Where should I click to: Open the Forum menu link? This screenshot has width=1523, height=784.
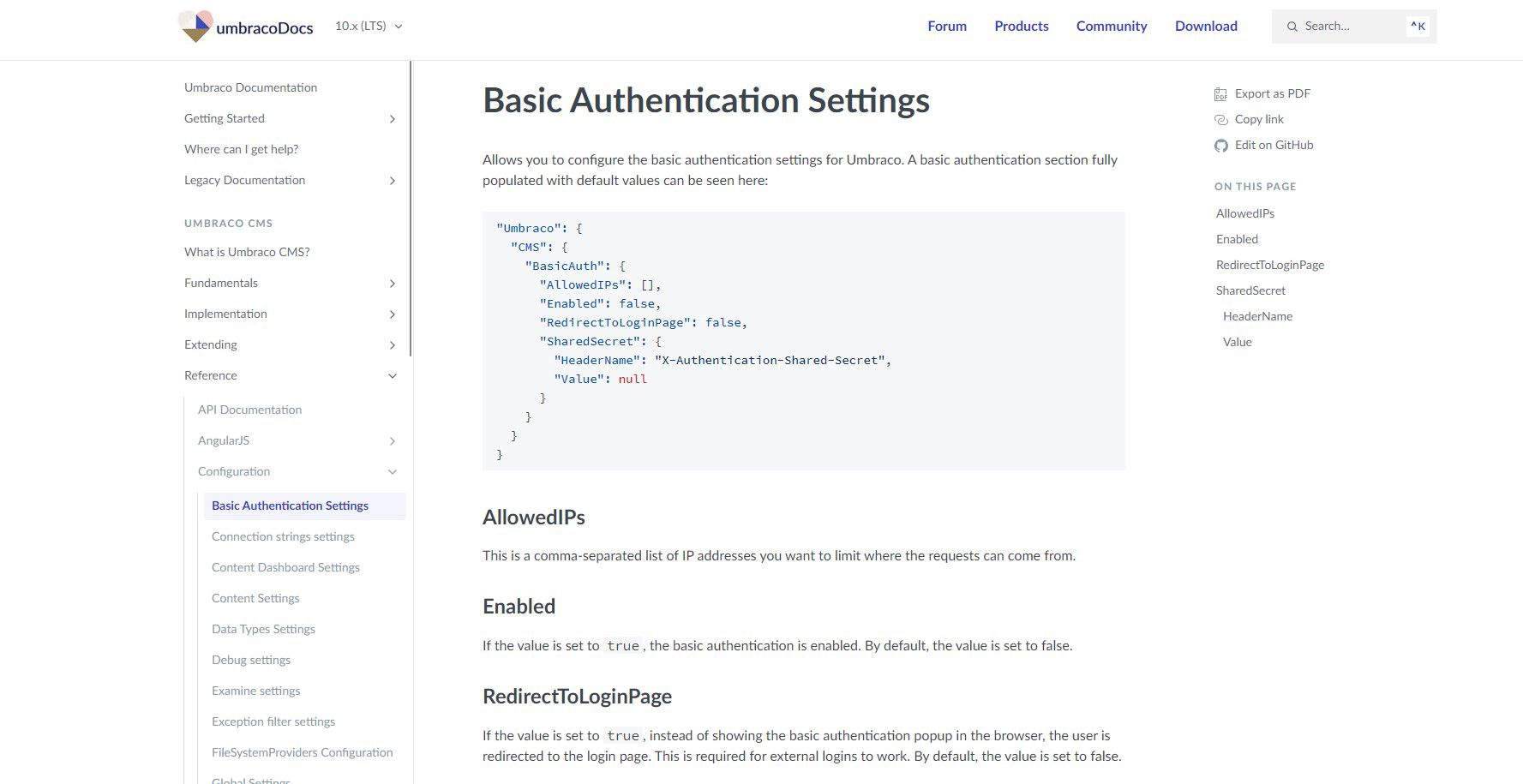pos(947,27)
